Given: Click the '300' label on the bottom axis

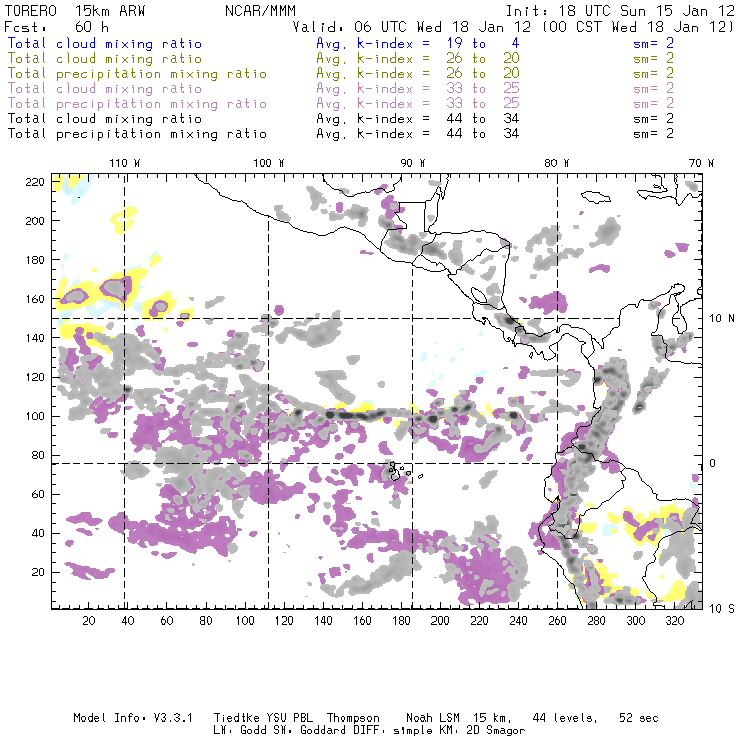Looking at the screenshot, I should click(x=636, y=621).
